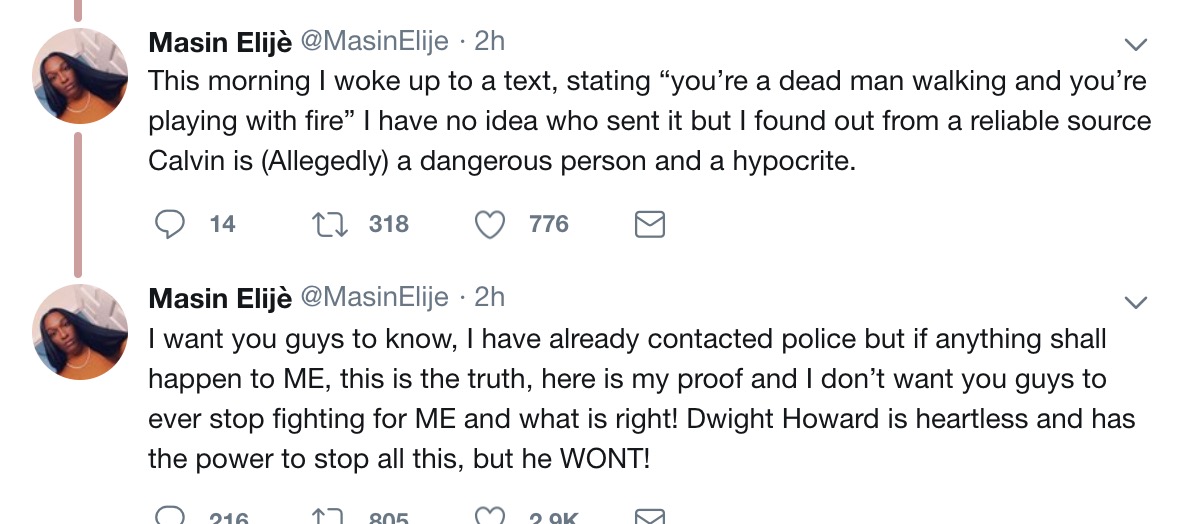Expand options caret on second tweet

coord(1136,301)
